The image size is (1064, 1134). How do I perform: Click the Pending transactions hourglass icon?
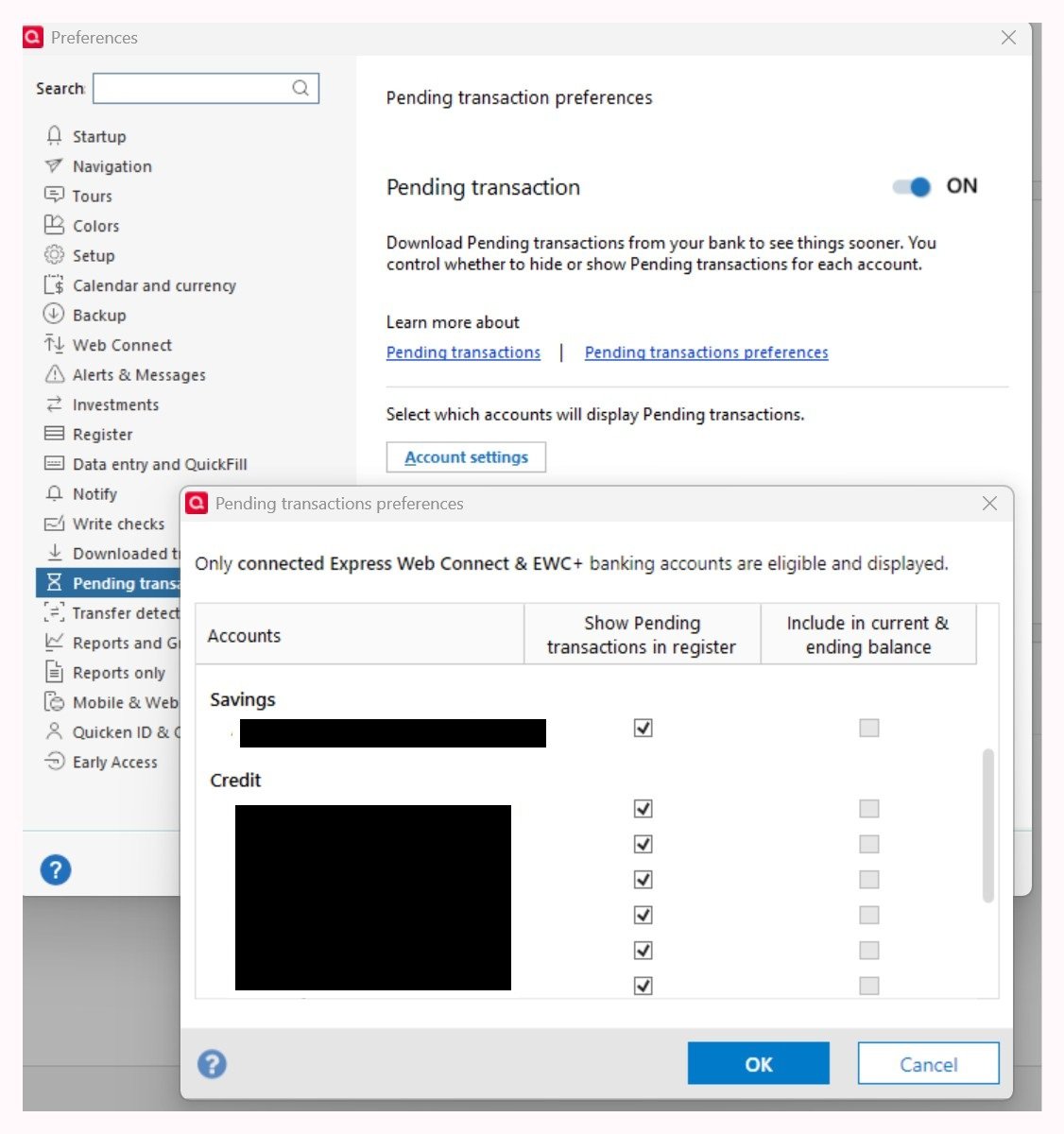54,582
